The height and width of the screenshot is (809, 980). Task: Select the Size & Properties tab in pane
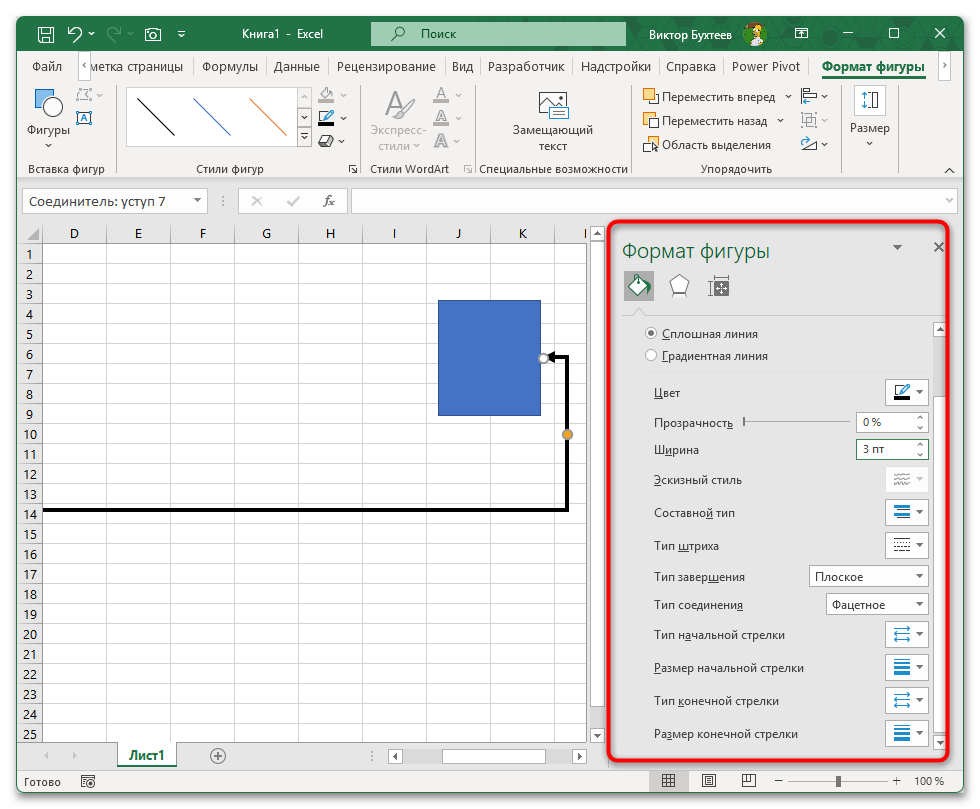[719, 286]
